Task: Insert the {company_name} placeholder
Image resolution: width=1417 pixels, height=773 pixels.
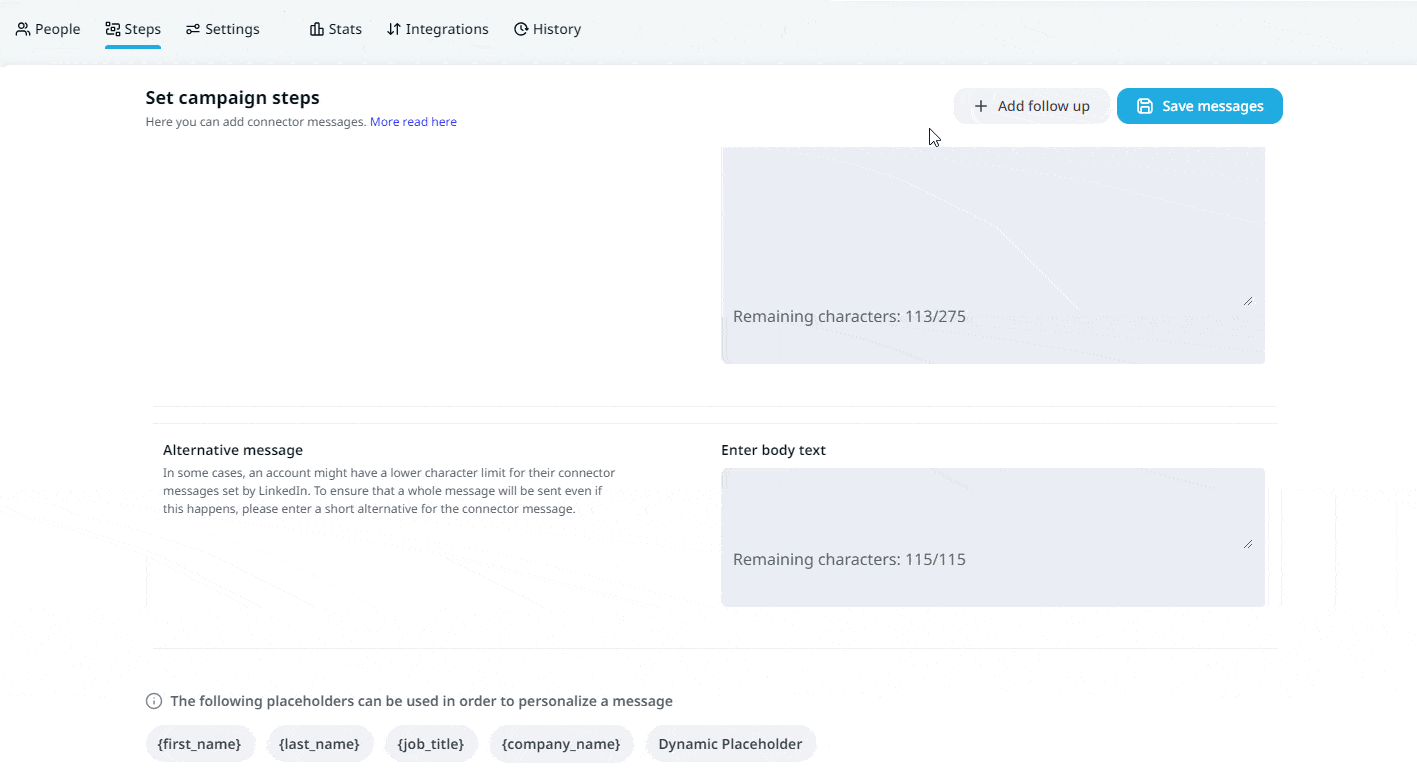Action: tap(561, 744)
